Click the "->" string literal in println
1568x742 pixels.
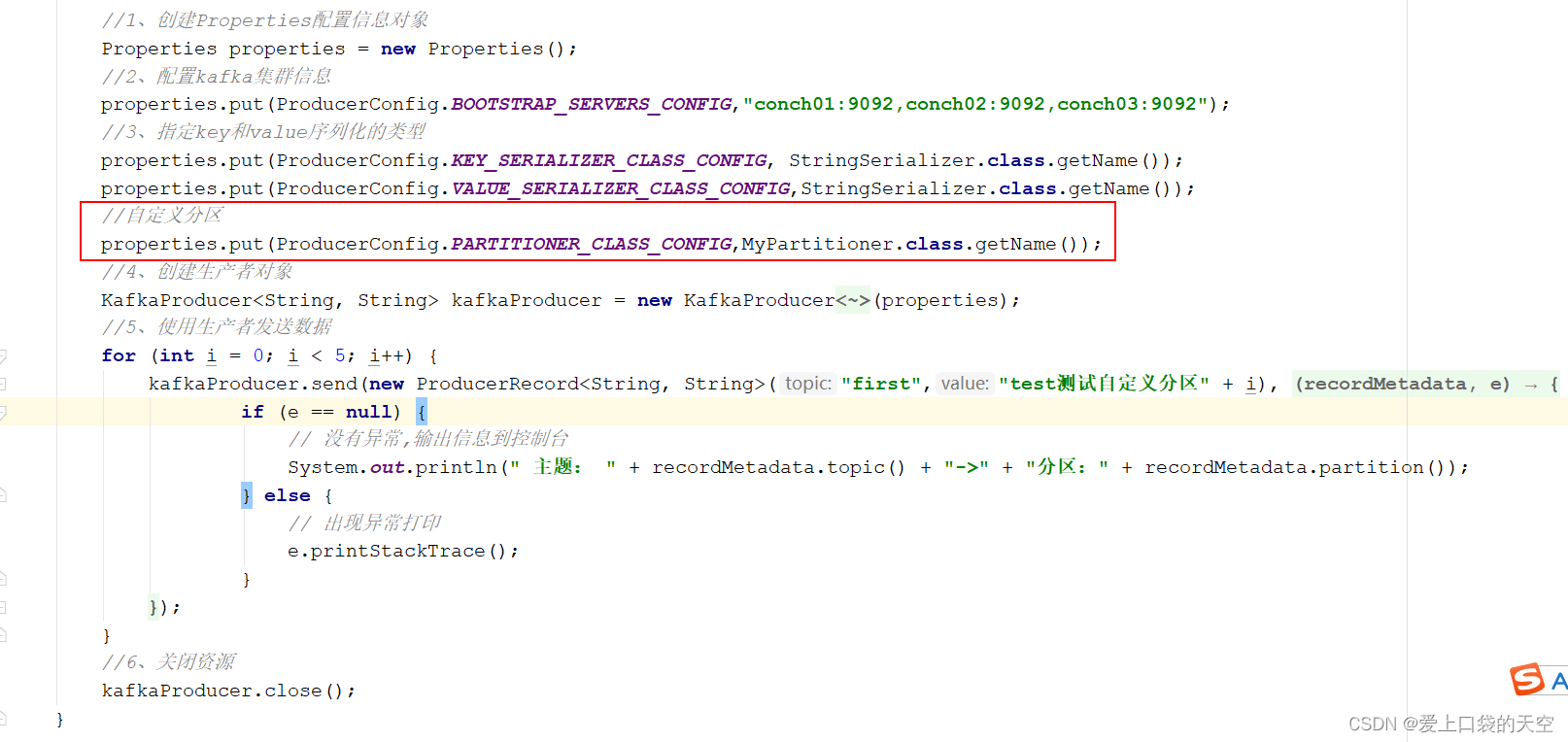(x=967, y=467)
